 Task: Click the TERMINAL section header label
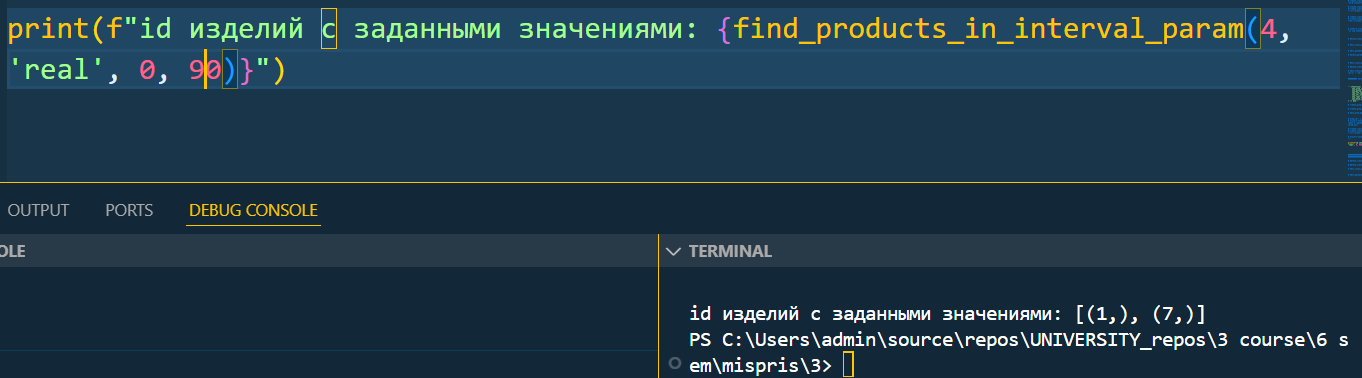pyautogui.click(x=730, y=251)
